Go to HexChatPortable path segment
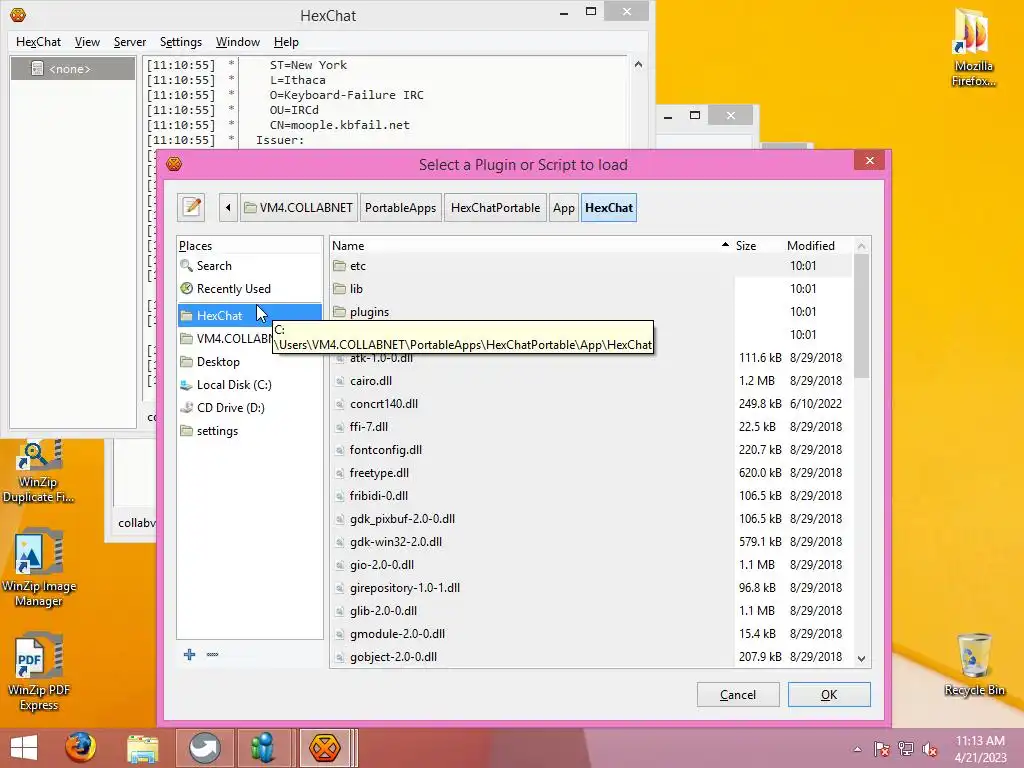Image resolution: width=1024 pixels, height=768 pixels. point(495,208)
